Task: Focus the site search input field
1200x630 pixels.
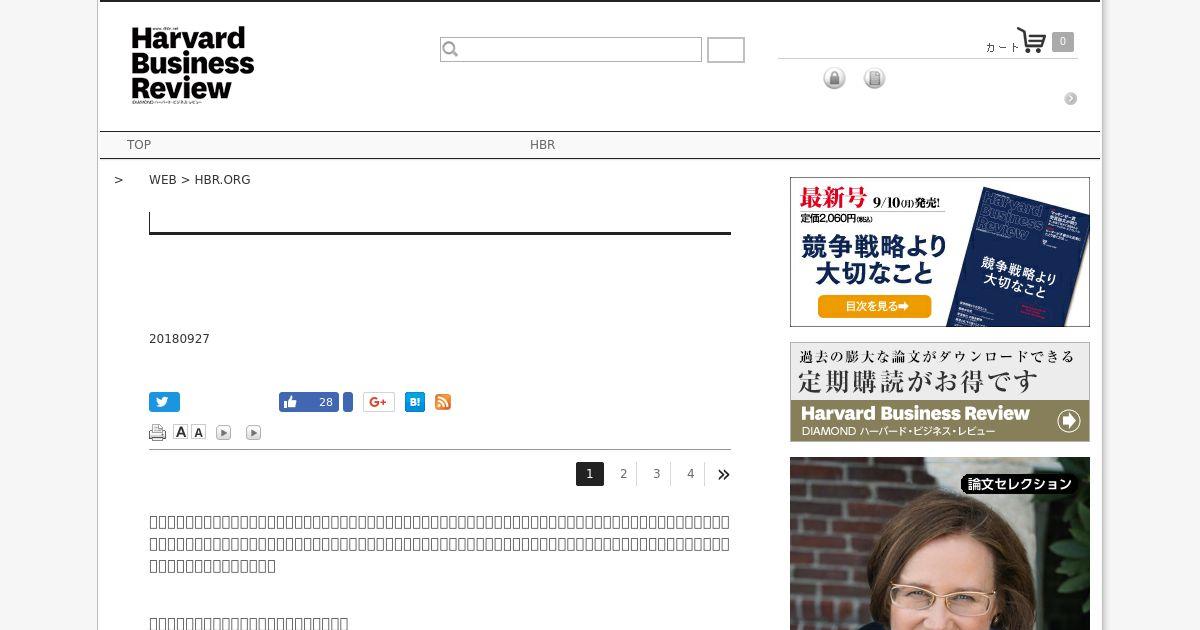Action: (571, 50)
